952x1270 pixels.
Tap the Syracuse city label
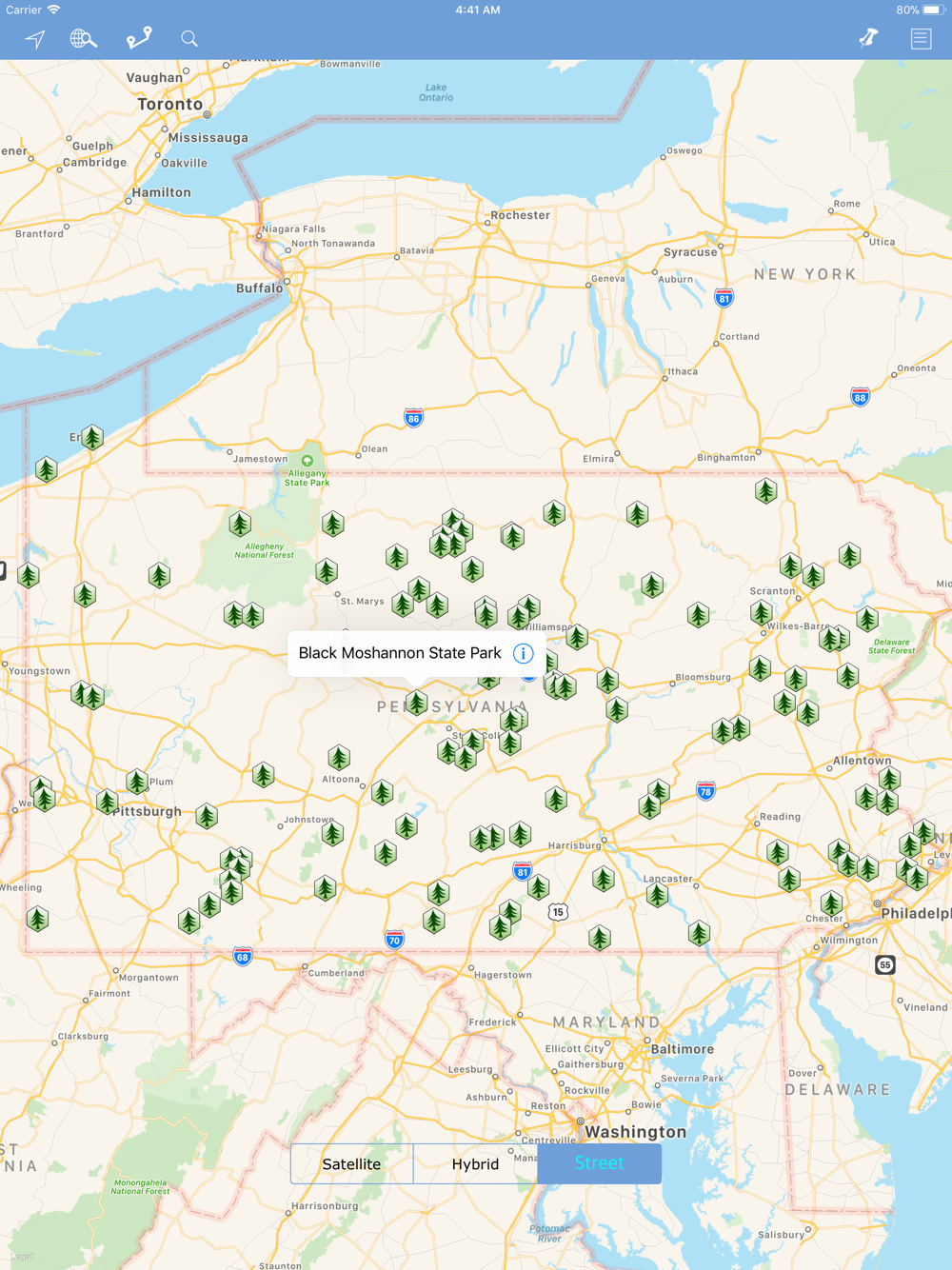[x=690, y=252]
